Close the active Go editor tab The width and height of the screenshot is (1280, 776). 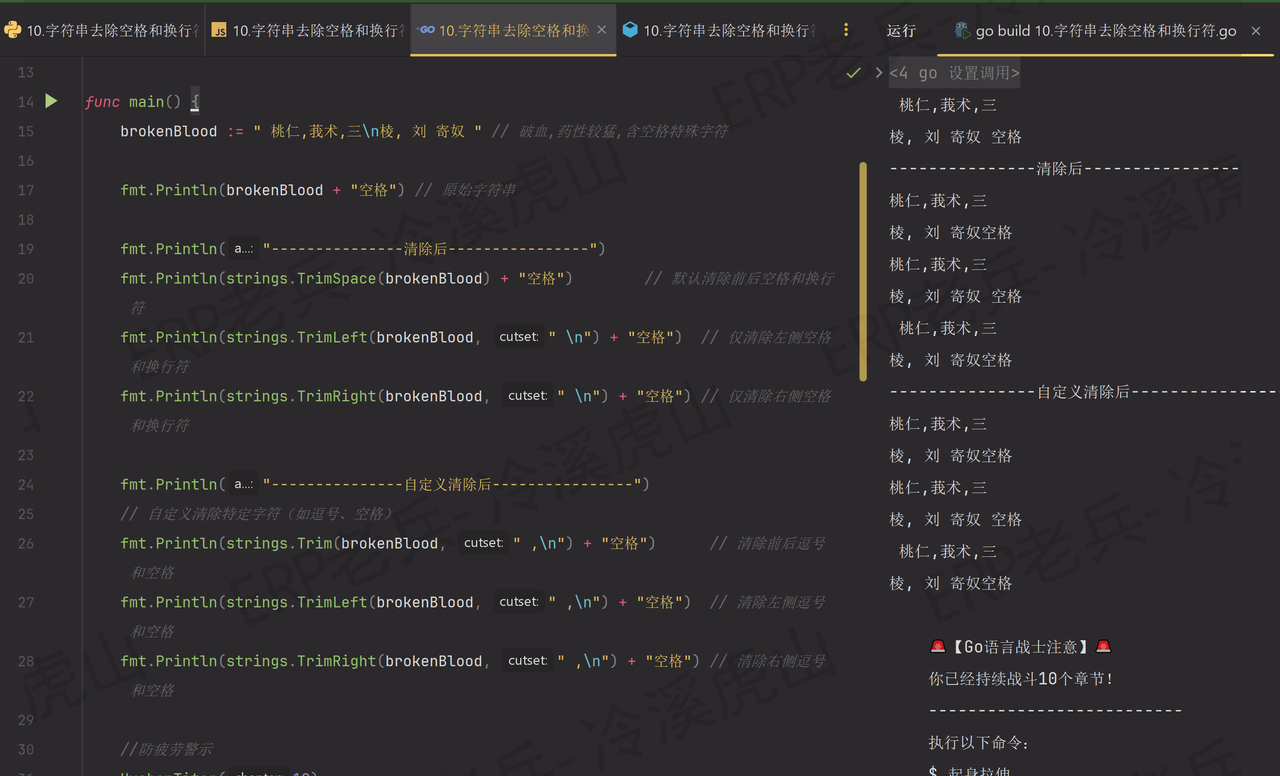(x=602, y=30)
